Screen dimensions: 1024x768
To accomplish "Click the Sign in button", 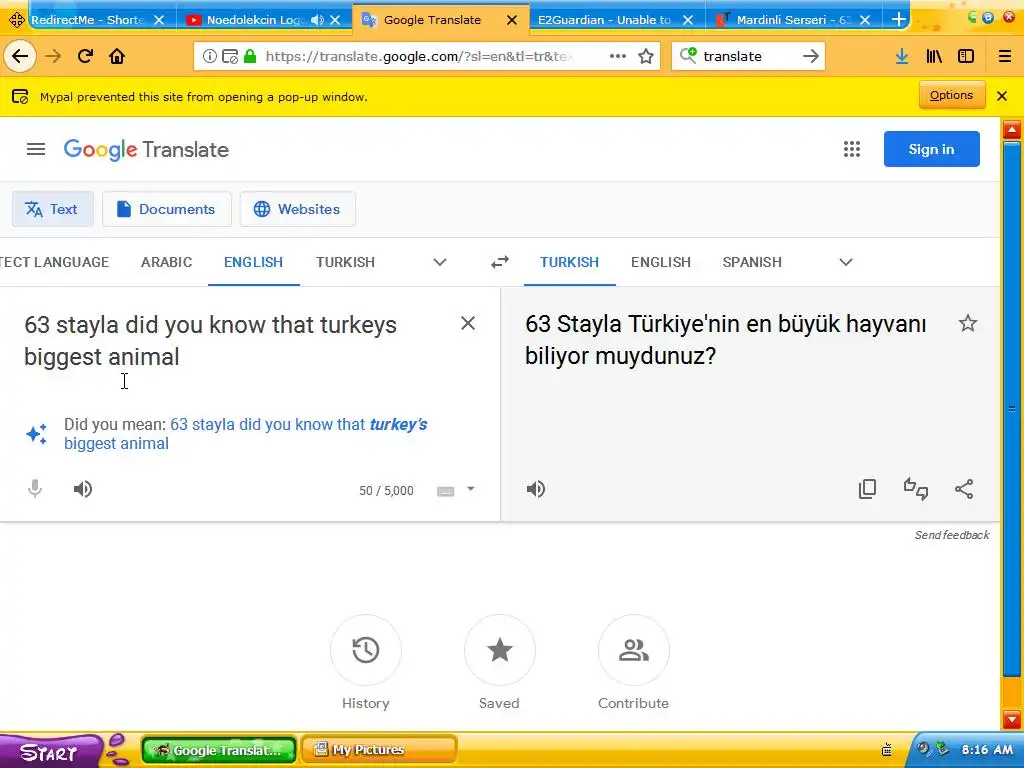I will [x=931, y=149].
